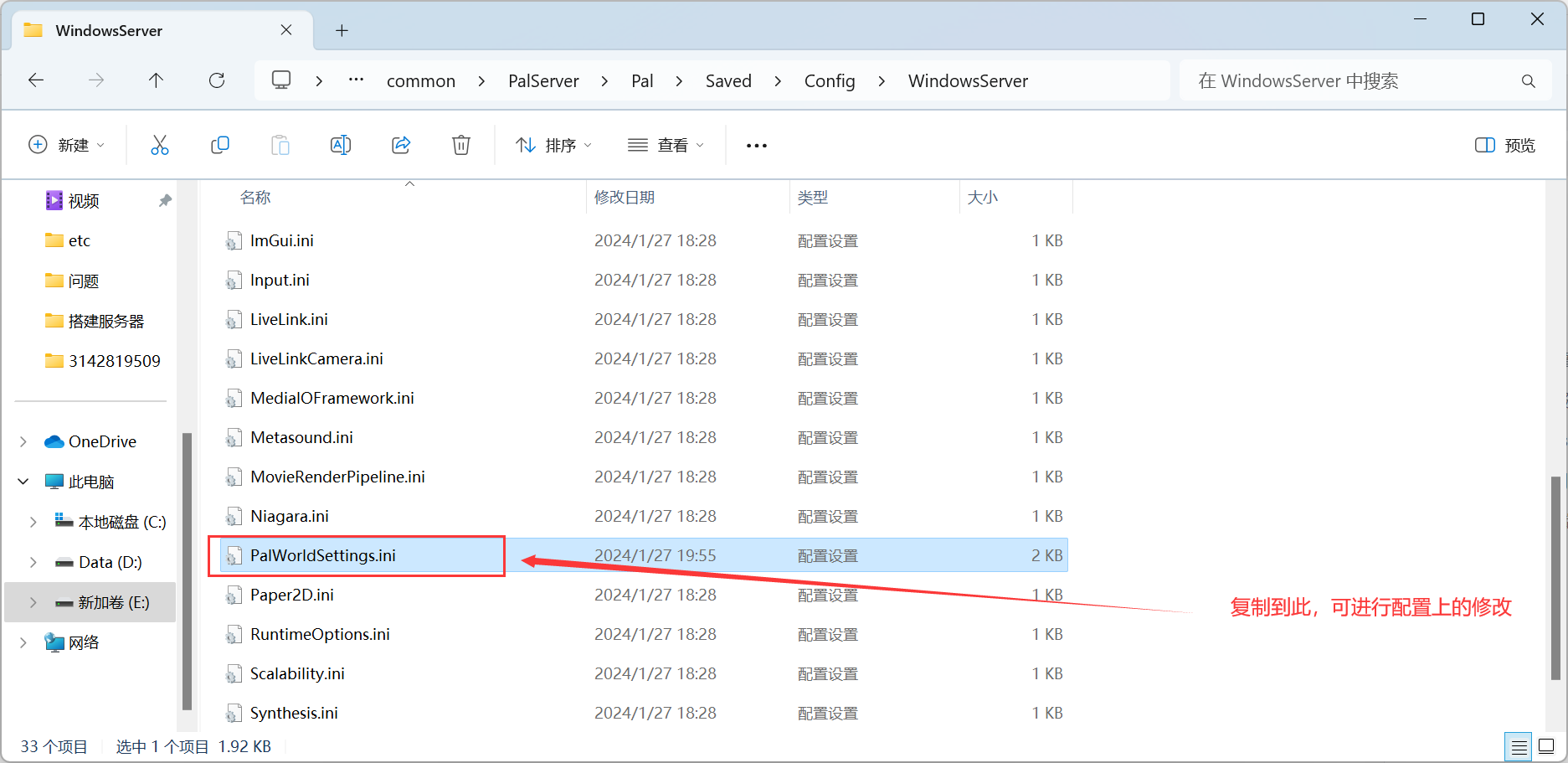Go back with the left arrow
Screen dimensions: 1568x763
pos(36,80)
